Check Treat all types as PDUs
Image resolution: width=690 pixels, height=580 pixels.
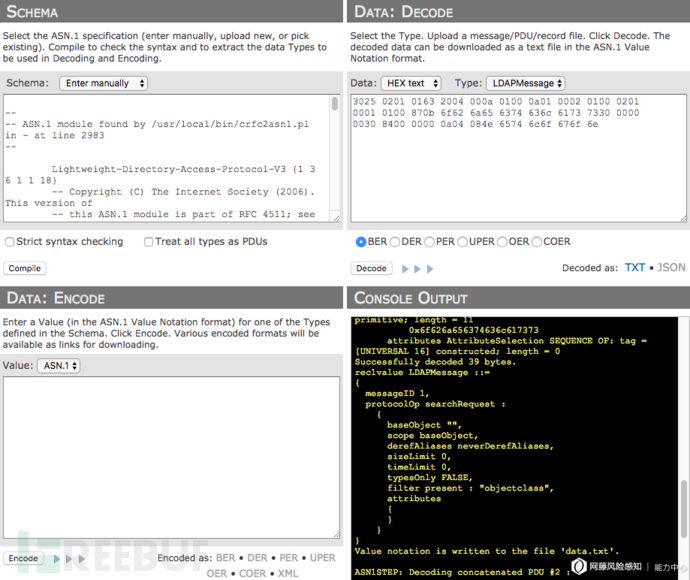pos(149,242)
